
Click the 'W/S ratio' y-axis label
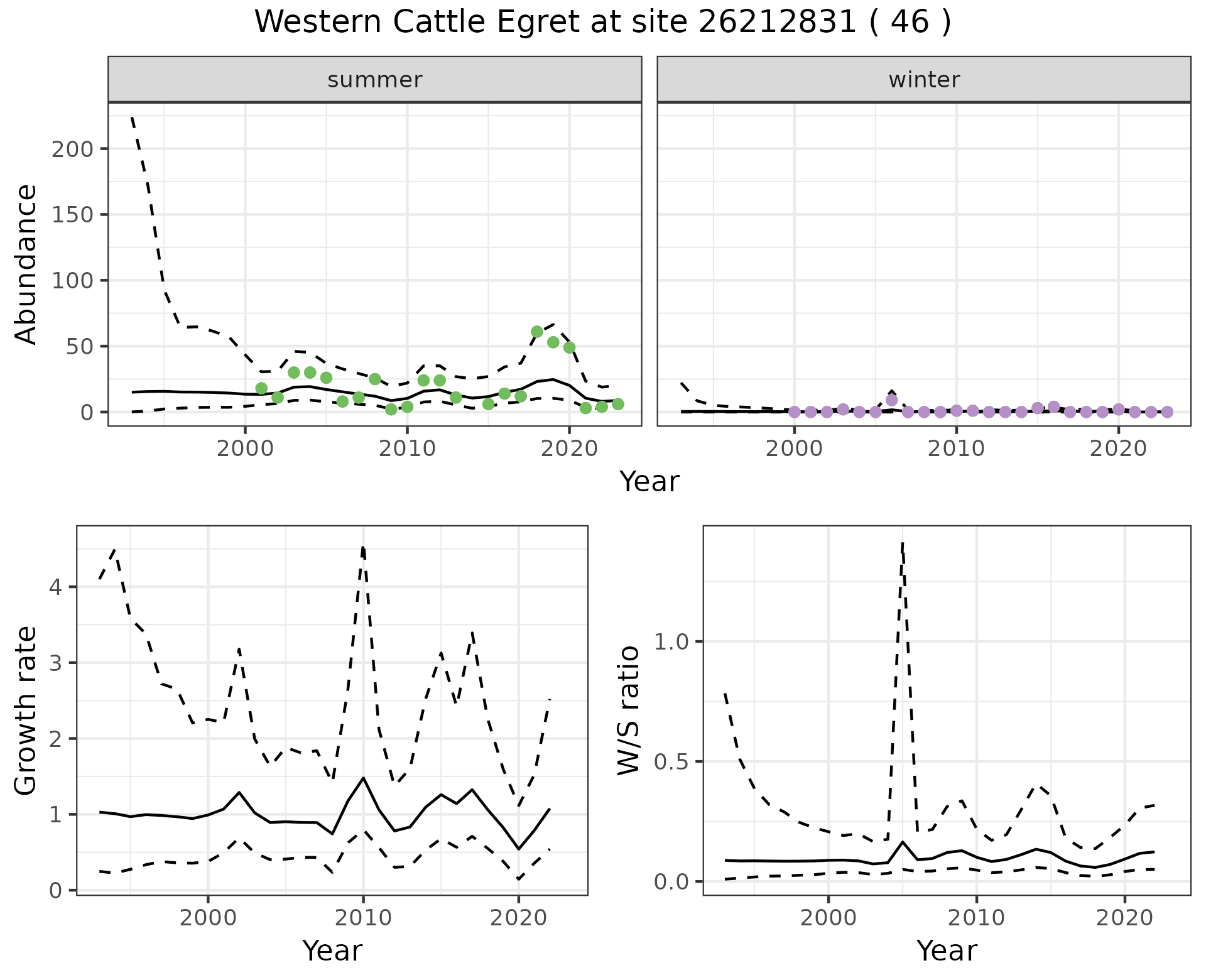629,710
